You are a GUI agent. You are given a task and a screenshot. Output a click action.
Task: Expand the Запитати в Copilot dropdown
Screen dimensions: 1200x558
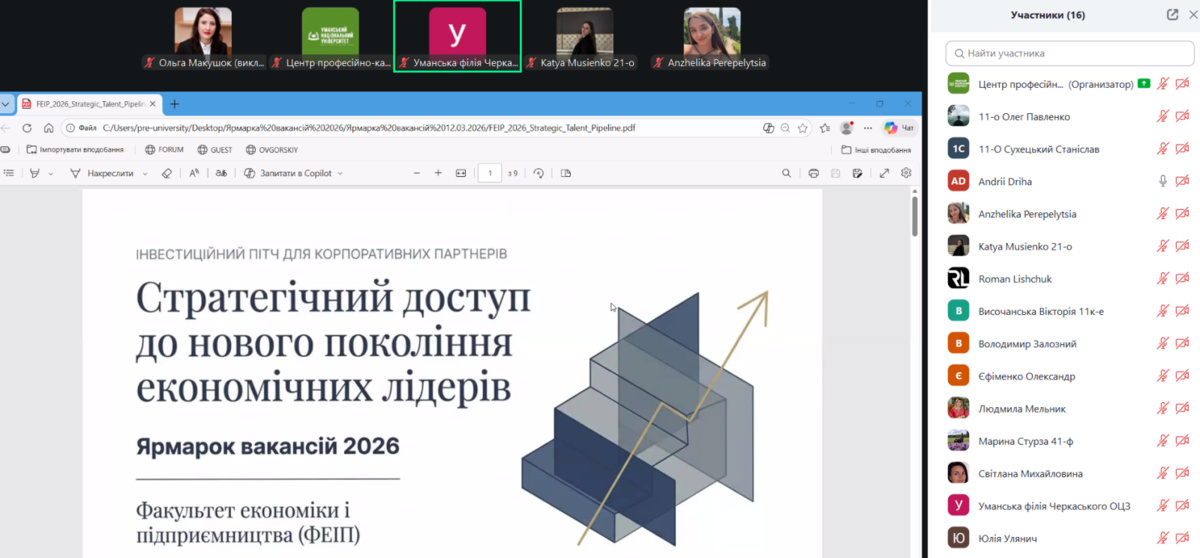coord(340,173)
